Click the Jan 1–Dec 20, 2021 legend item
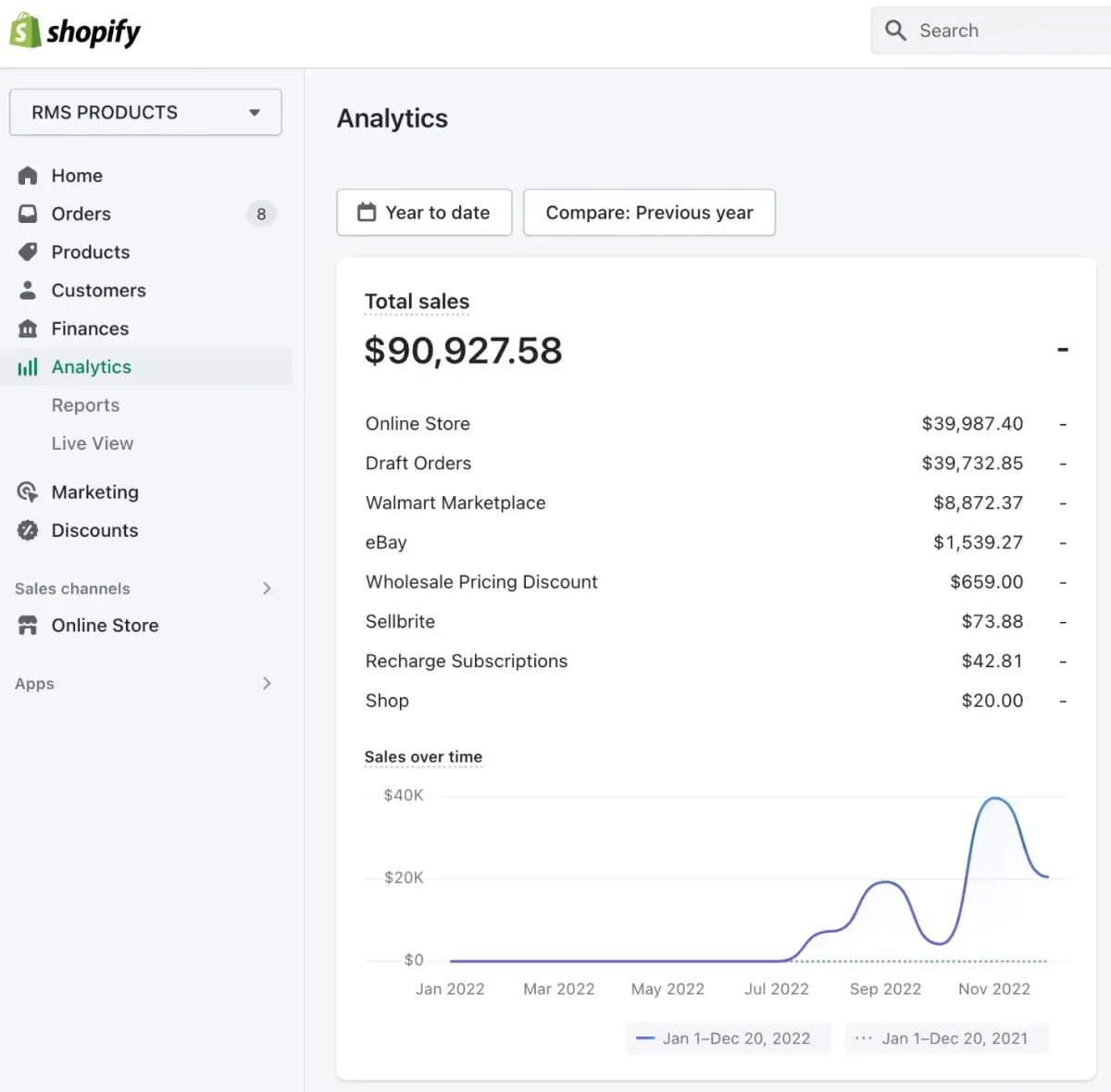The width and height of the screenshot is (1111, 1092). pyautogui.click(x=947, y=1038)
